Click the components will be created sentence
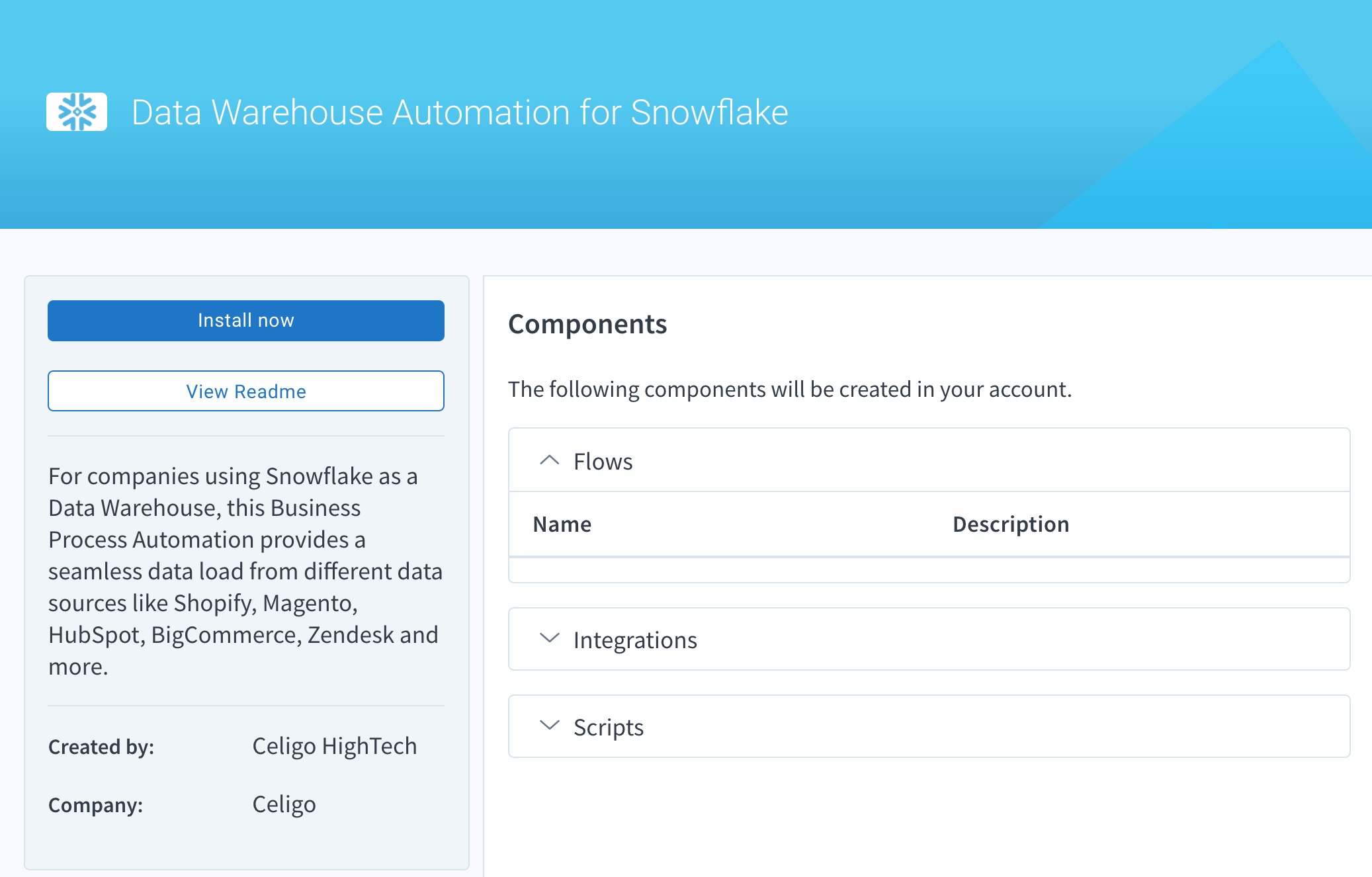 [x=790, y=389]
